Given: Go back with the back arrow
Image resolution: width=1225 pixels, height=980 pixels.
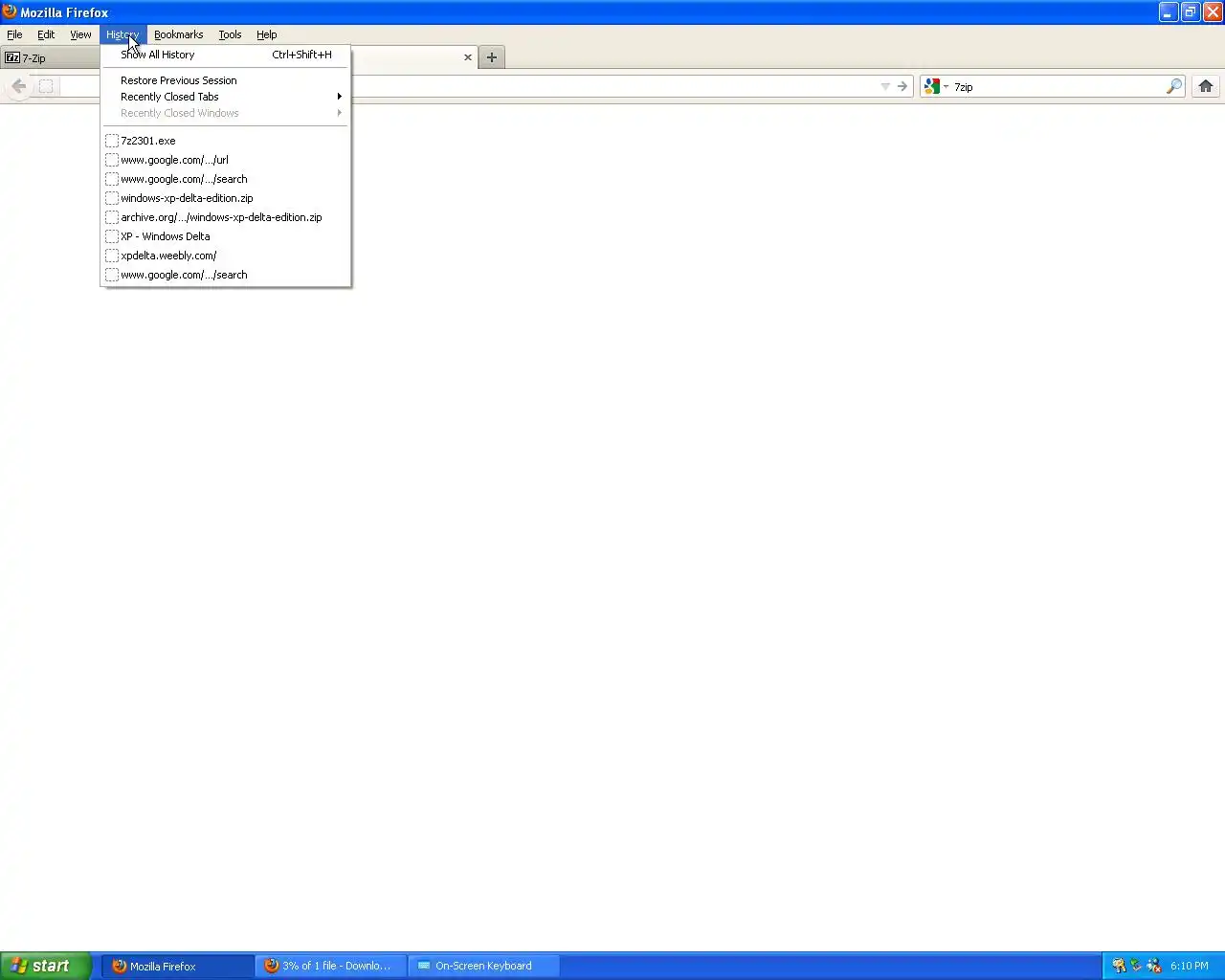Looking at the screenshot, I should (18, 86).
